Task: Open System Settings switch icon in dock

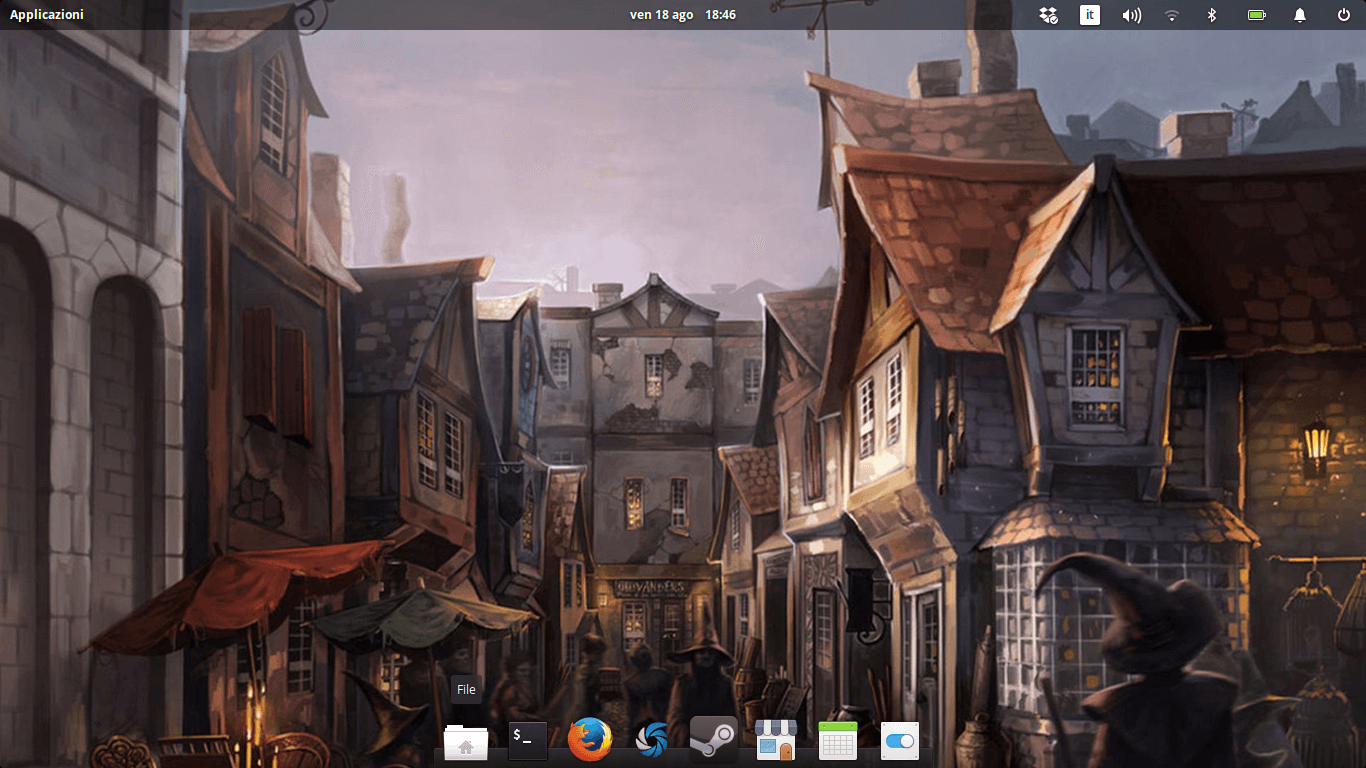Action: tap(900, 741)
